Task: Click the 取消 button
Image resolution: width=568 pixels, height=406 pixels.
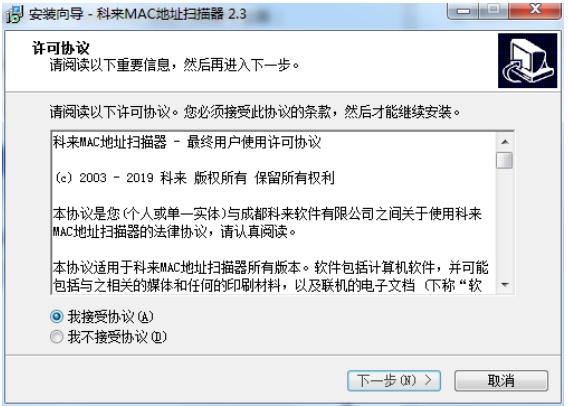Action: coord(501,380)
